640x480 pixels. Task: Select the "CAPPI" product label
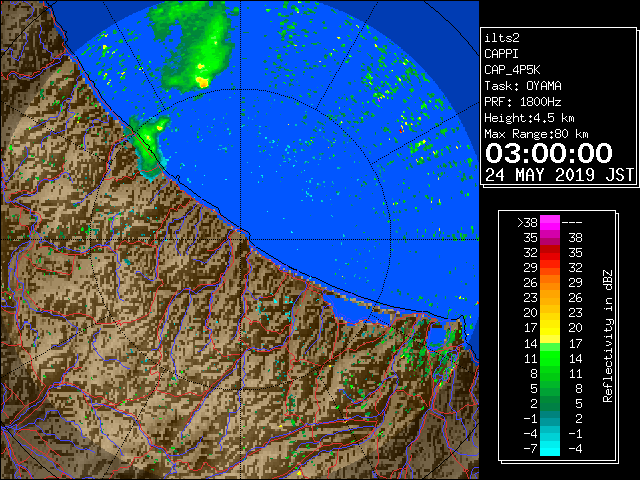pos(501,54)
